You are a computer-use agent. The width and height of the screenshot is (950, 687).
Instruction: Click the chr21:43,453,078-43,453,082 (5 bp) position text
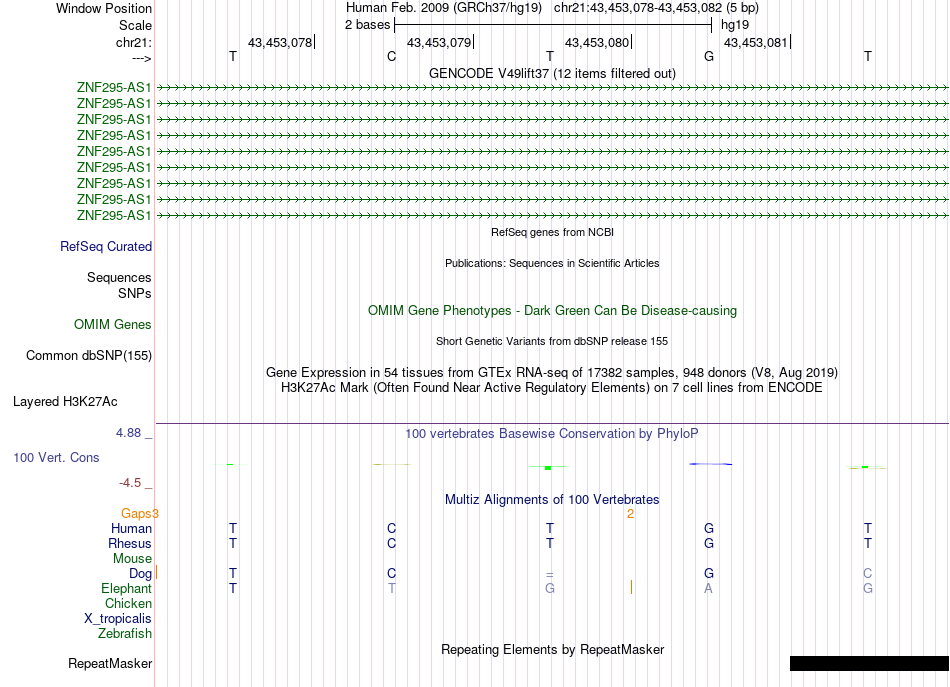coord(656,8)
